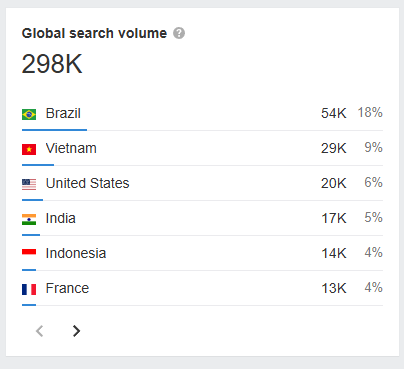Click the Indonesia flag icon

[x=29, y=252]
